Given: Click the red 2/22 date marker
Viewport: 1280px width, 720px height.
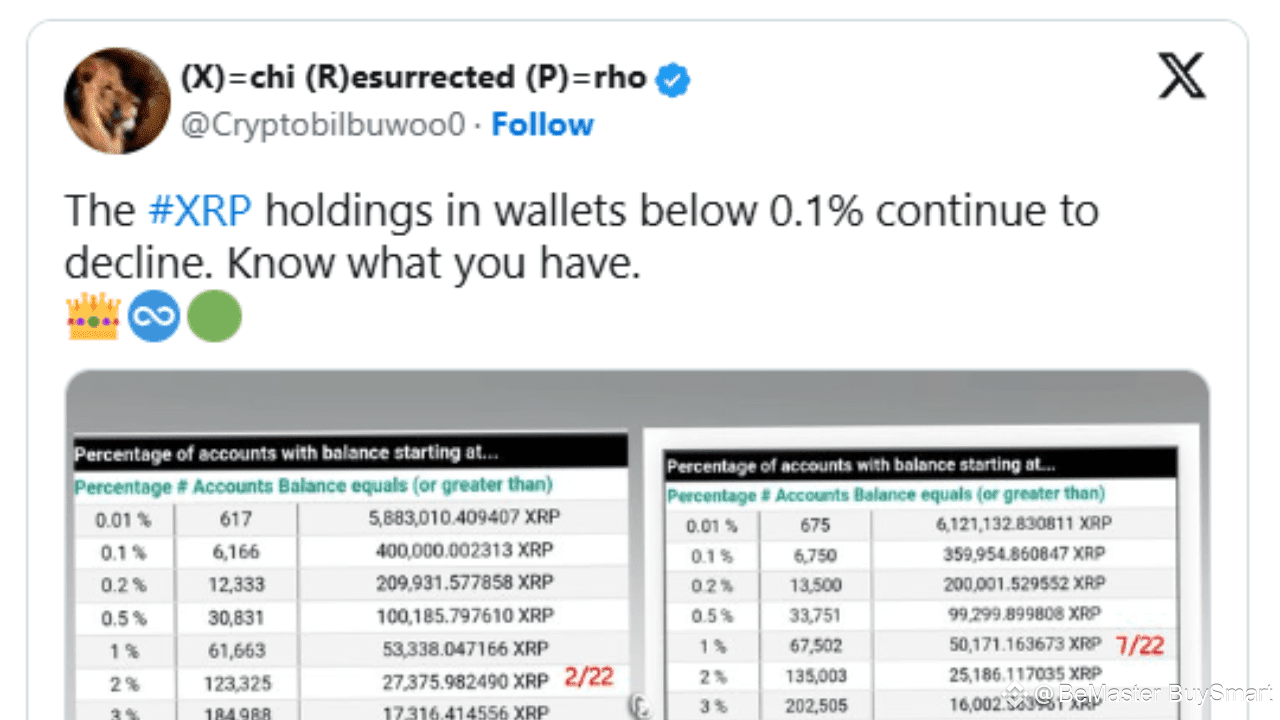Looking at the screenshot, I should (589, 678).
